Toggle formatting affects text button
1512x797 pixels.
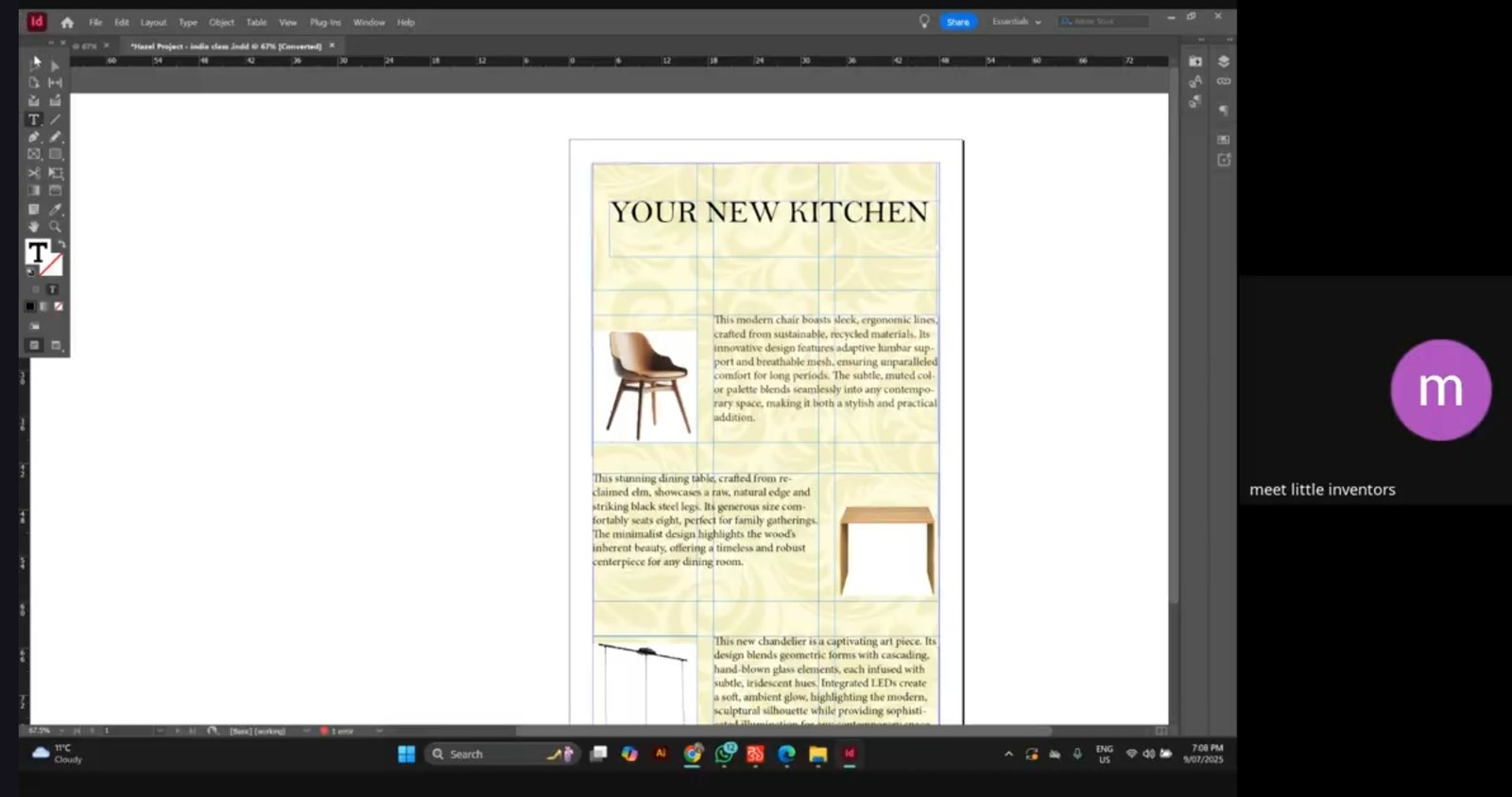click(52, 289)
